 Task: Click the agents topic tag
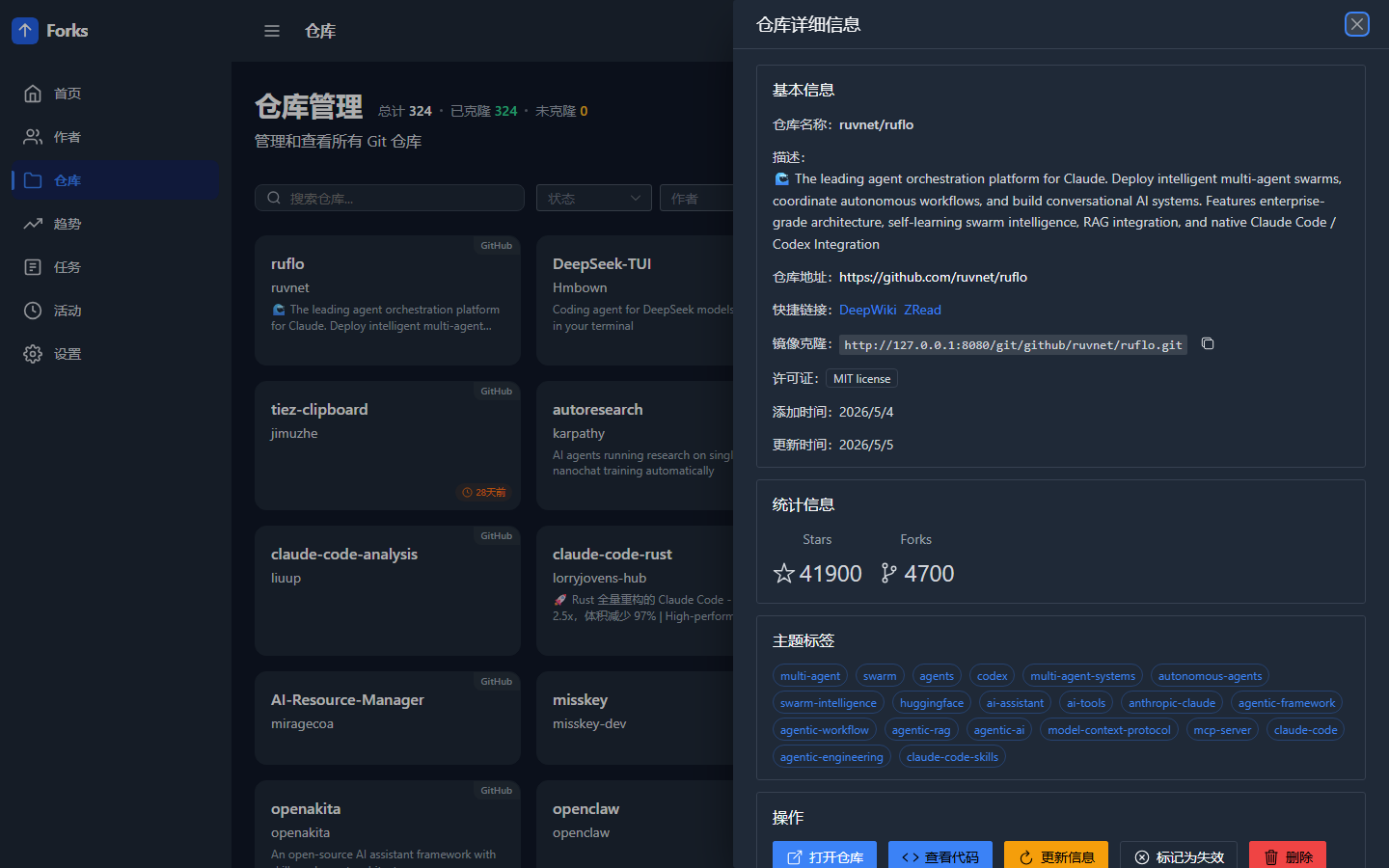pyautogui.click(x=937, y=676)
